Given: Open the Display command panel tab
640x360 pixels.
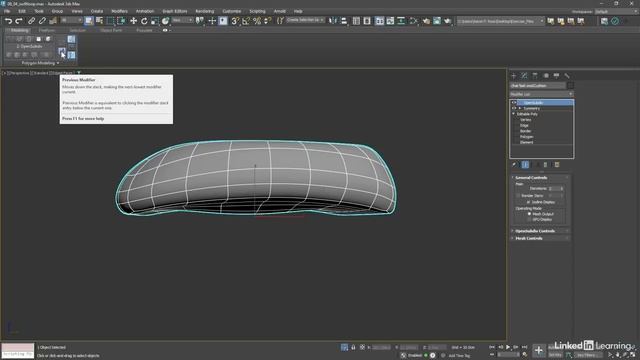Looking at the screenshot, I should pyautogui.click(x=556, y=76).
